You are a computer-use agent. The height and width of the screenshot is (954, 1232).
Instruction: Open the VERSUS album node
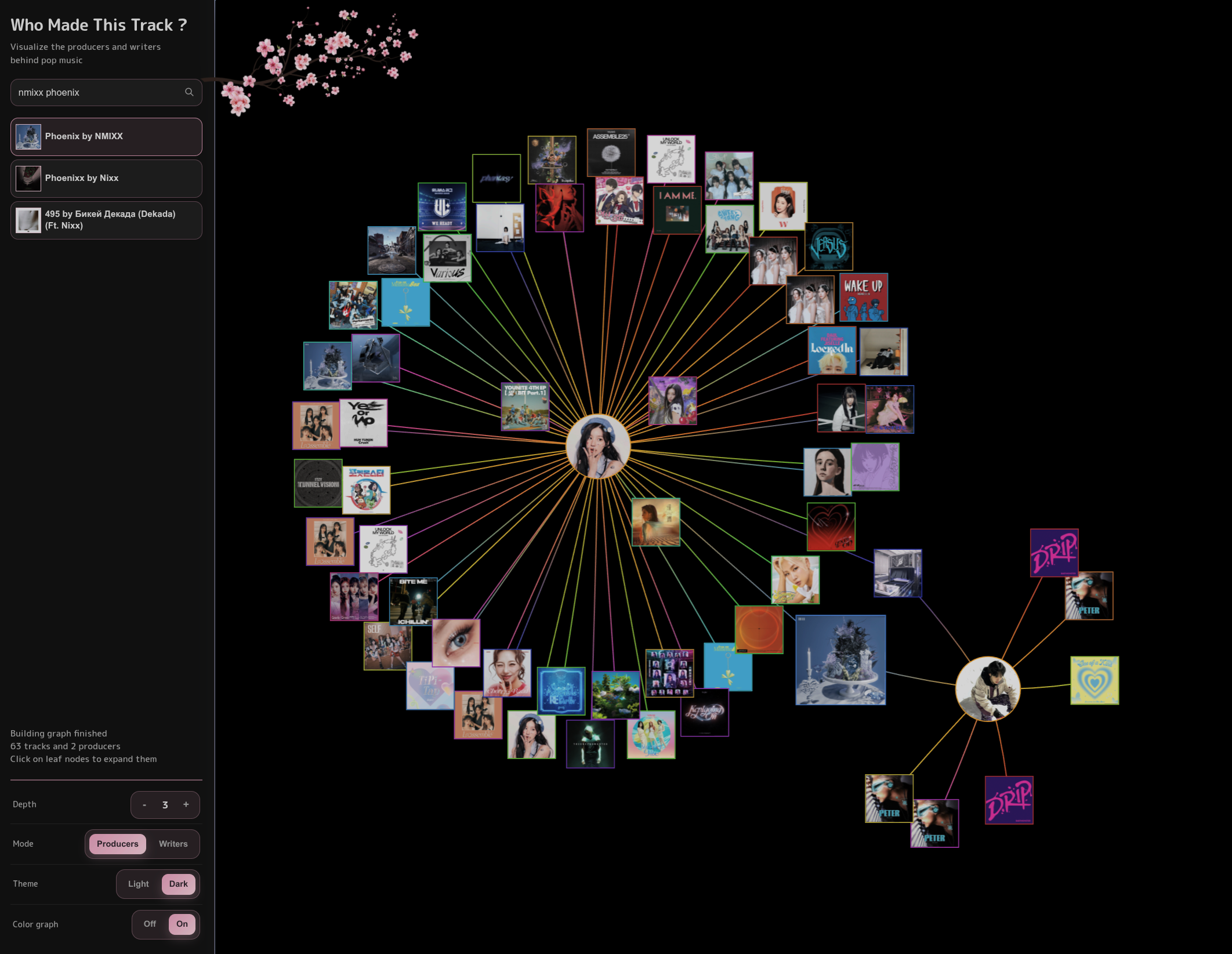click(x=829, y=246)
